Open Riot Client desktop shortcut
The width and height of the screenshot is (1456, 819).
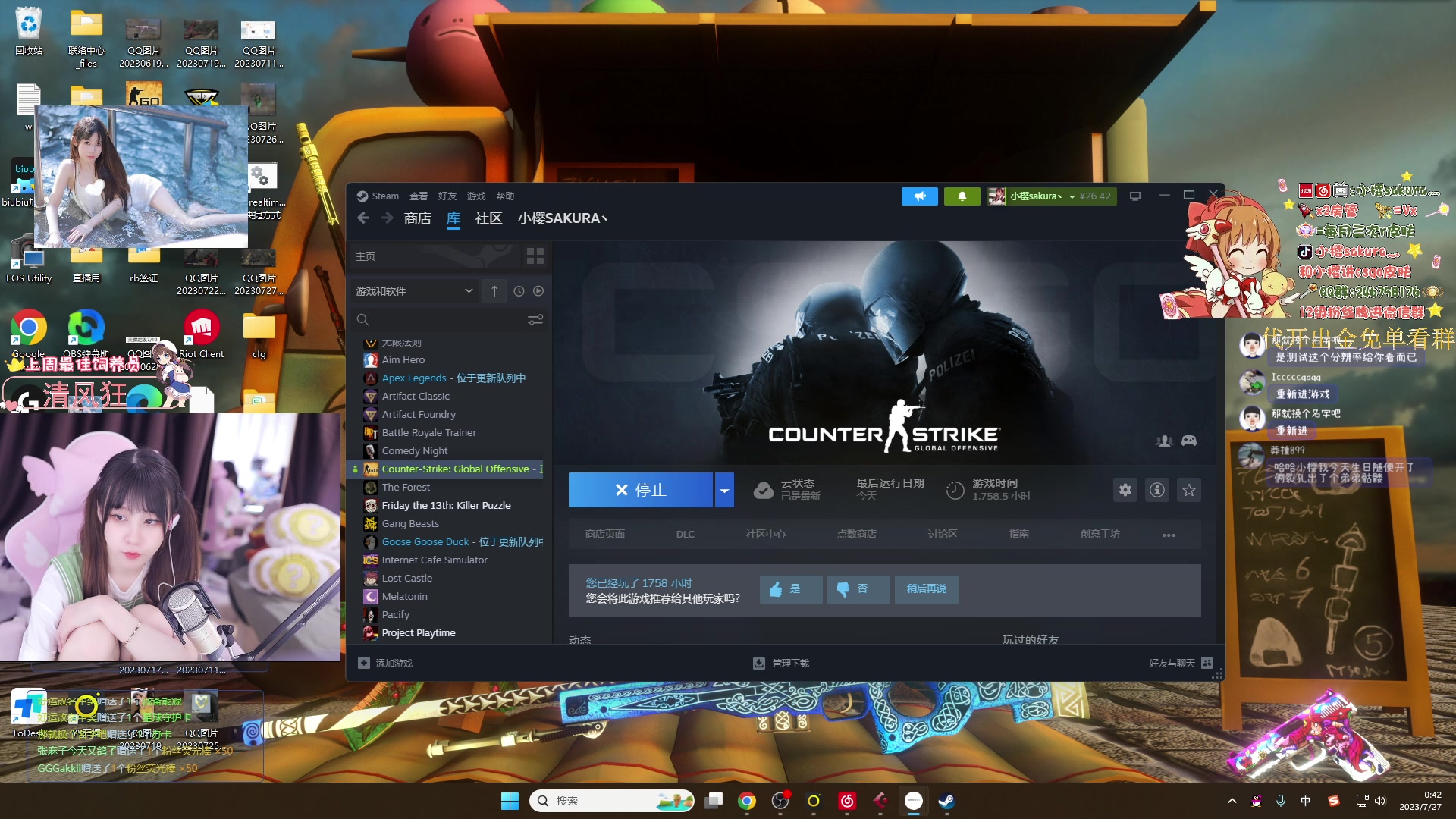click(x=201, y=334)
